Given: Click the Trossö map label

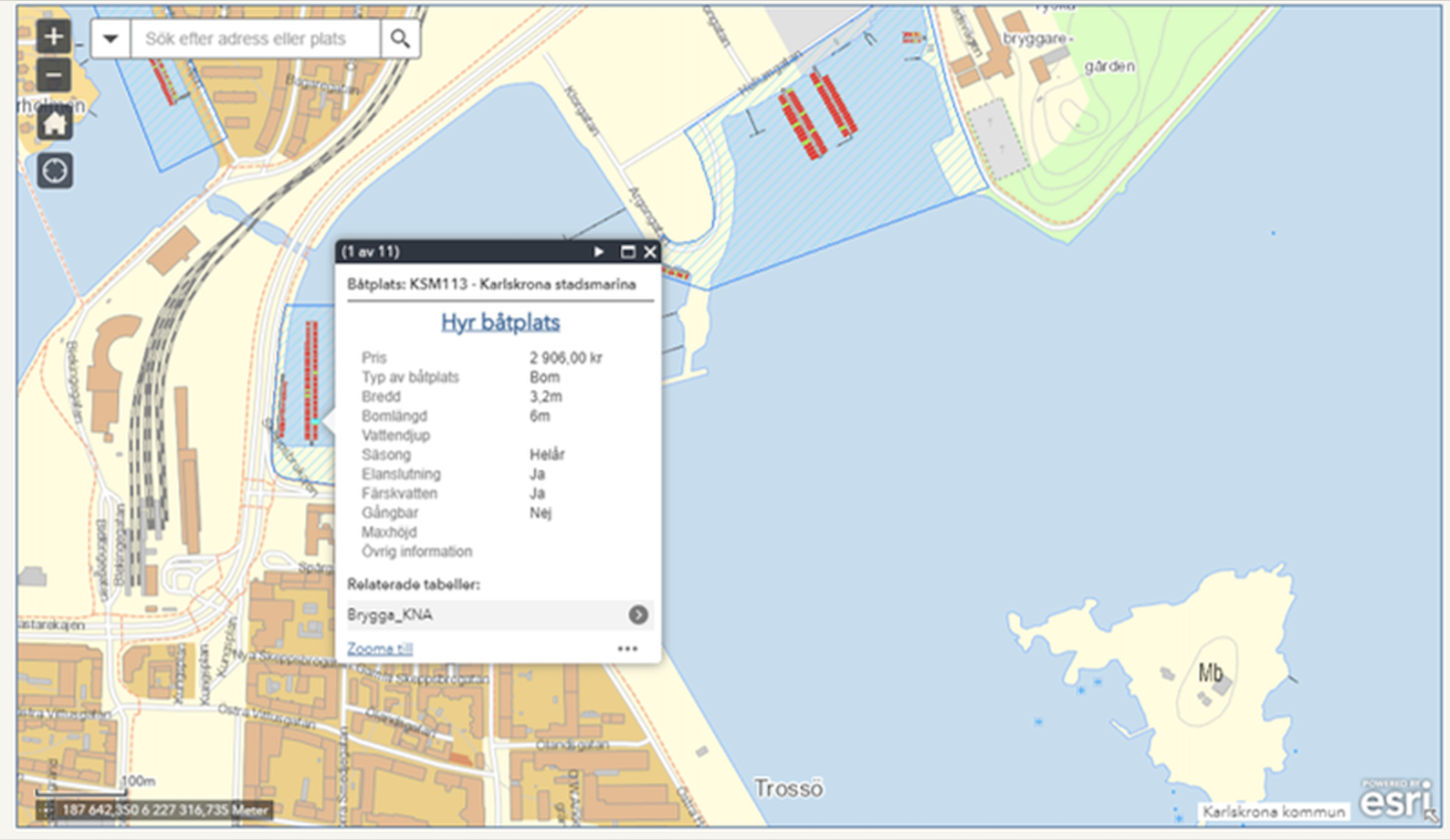Looking at the screenshot, I should click(x=789, y=788).
